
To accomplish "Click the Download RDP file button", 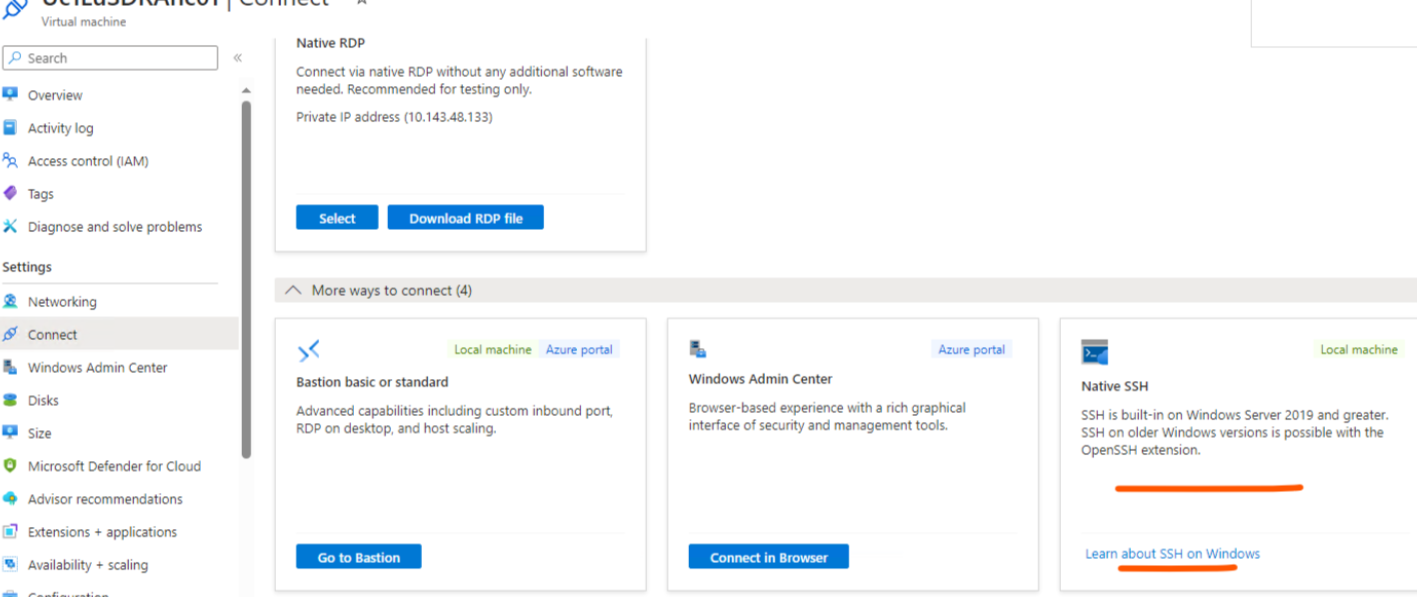I will (466, 218).
